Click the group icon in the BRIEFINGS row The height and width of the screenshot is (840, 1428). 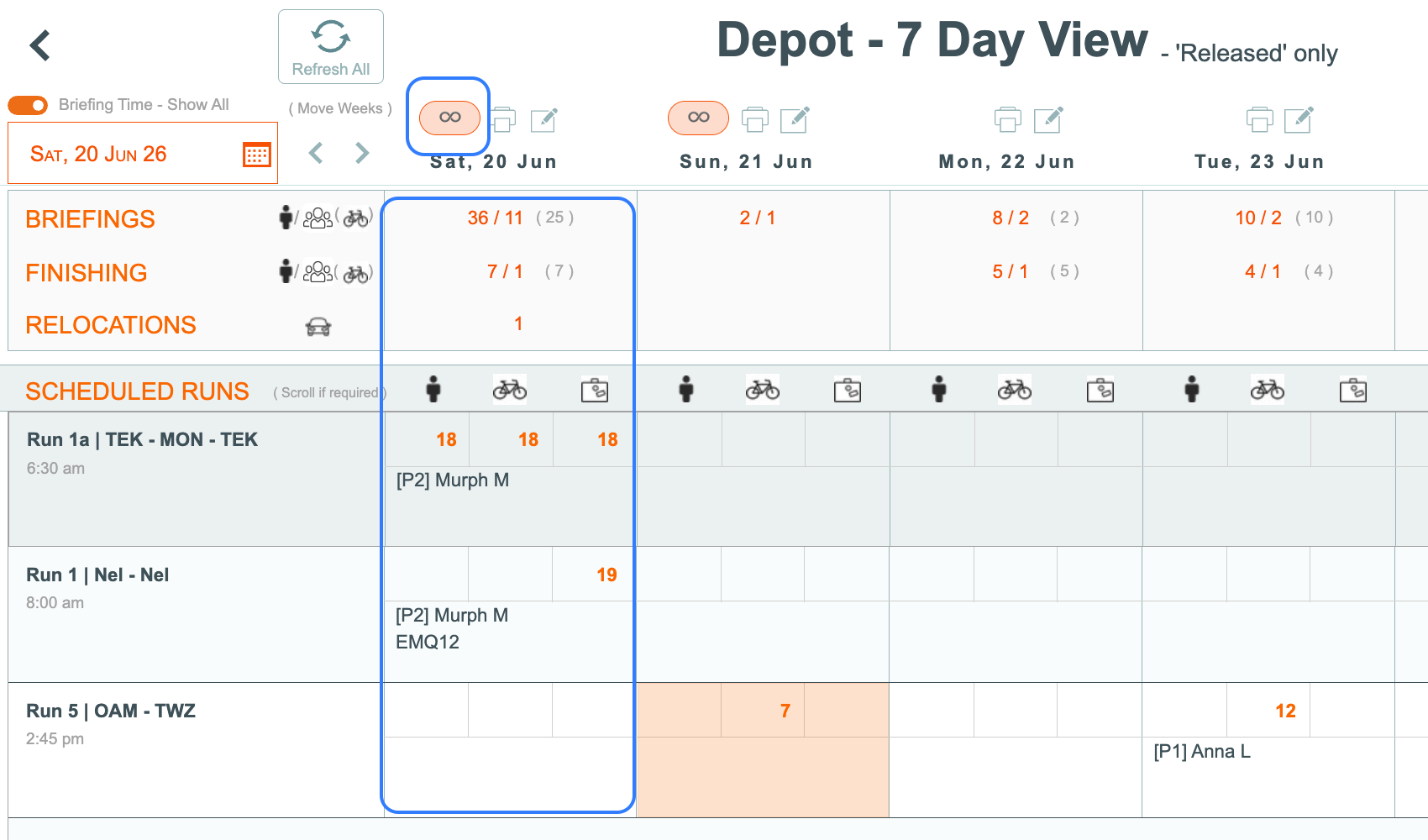point(318,218)
